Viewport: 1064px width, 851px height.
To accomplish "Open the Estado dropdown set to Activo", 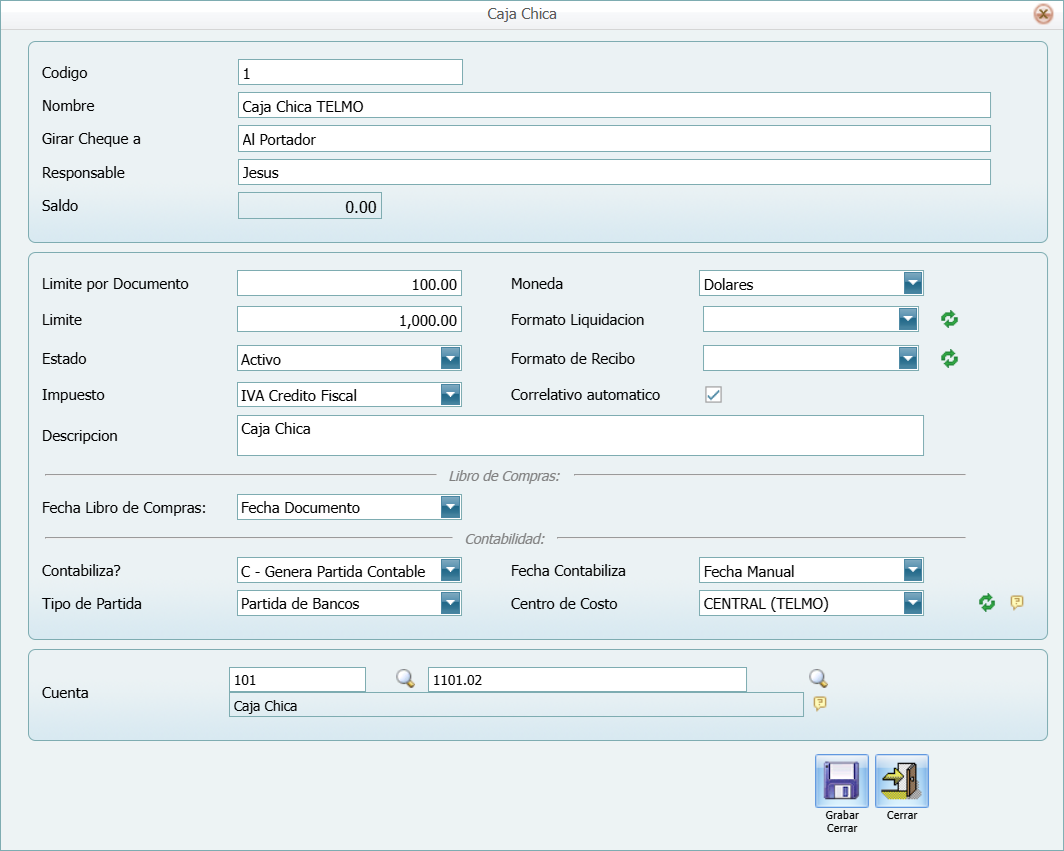I will point(451,358).
